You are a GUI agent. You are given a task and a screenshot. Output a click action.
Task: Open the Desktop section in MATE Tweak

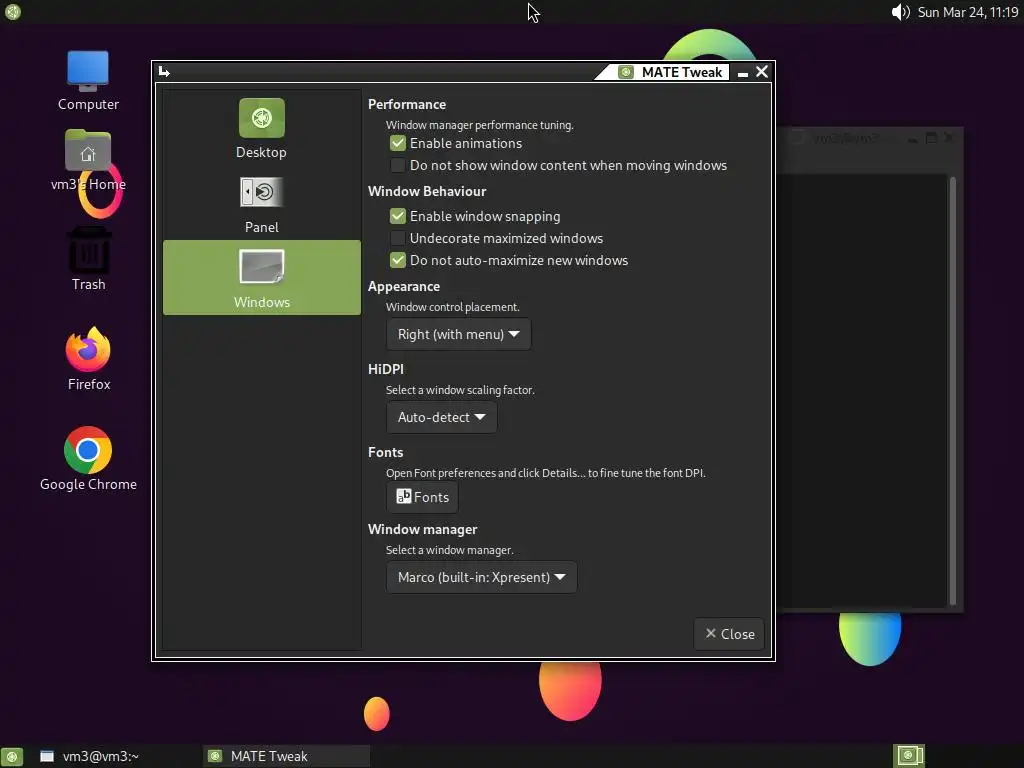261,129
